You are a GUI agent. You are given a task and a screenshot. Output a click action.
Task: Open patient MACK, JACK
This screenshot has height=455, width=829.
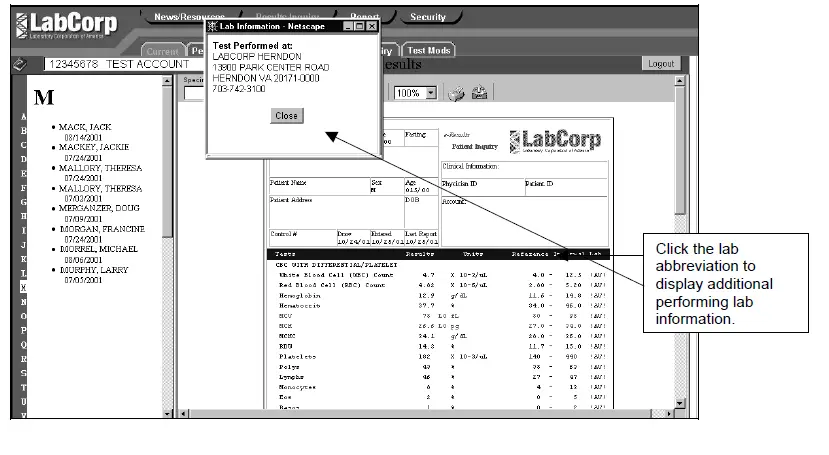pos(85,127)
